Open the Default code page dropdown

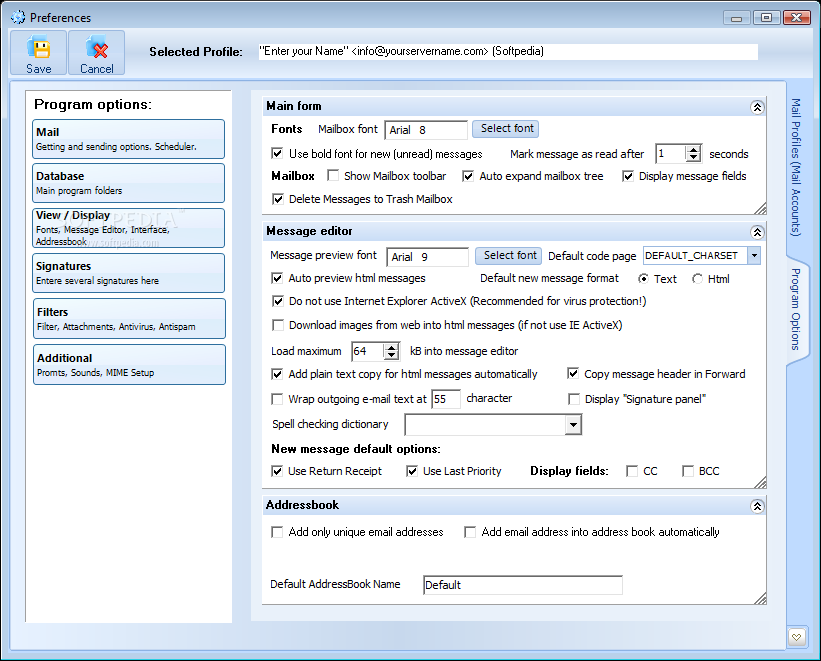(754, 256)
